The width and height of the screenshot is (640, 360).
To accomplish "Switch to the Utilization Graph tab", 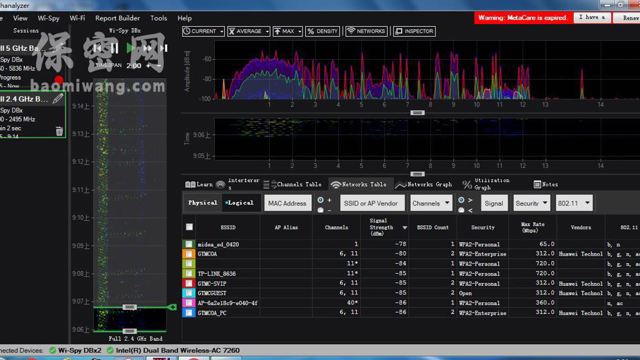I will point(486,184).
